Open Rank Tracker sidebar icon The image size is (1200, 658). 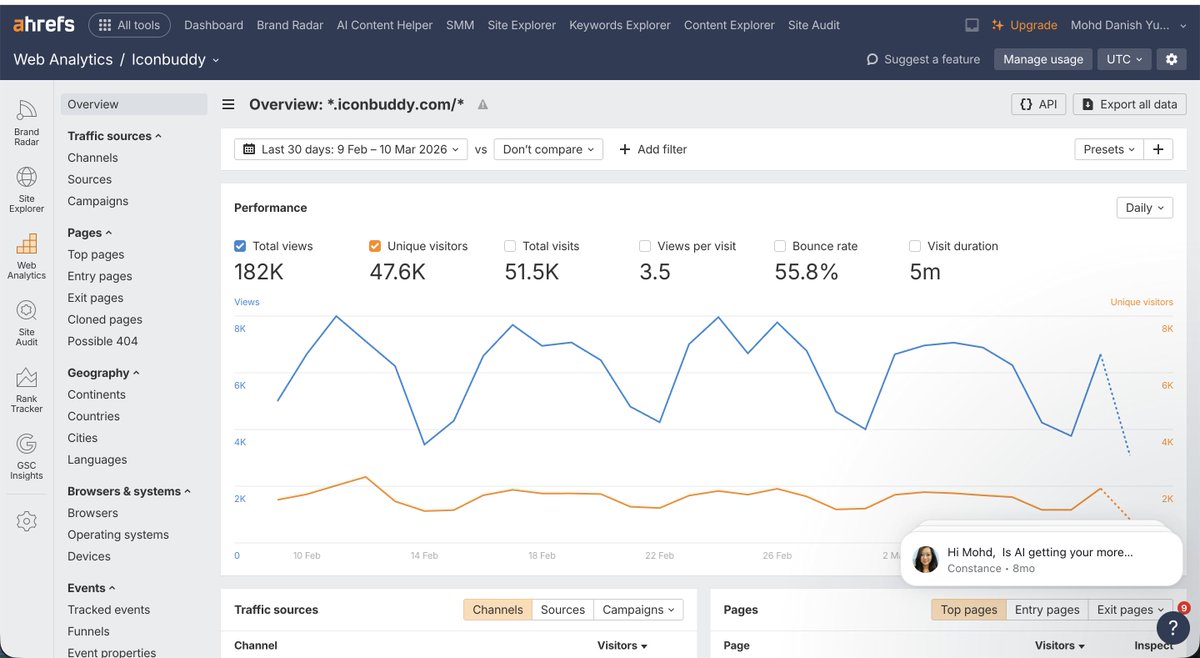(x=27, y=390)
